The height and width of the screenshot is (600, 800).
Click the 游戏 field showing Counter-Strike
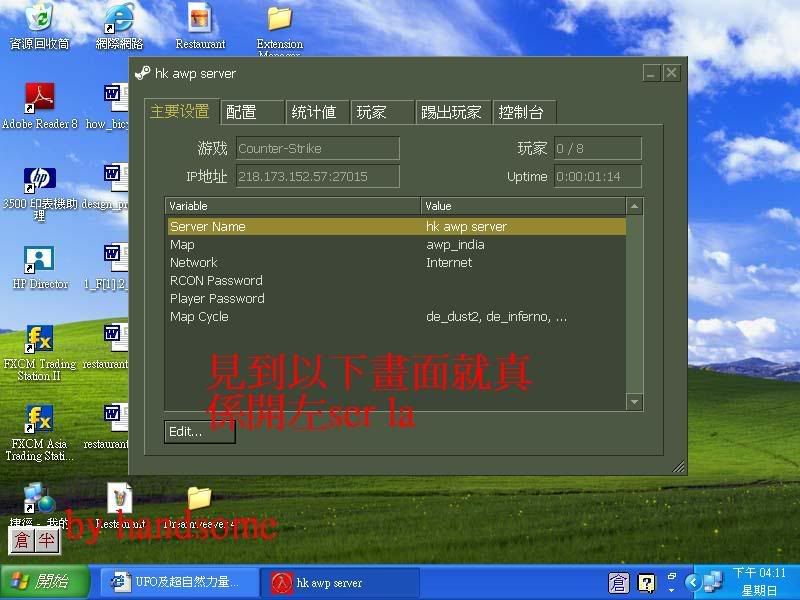[317, 148]
